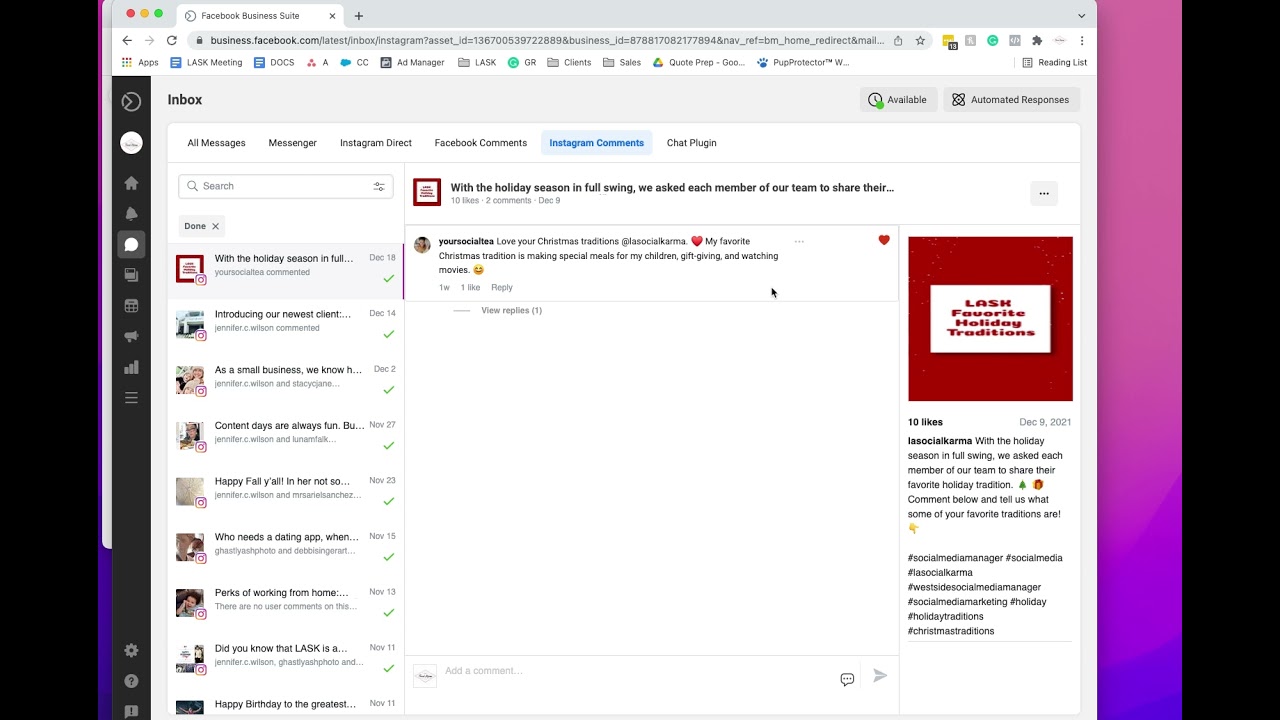Image resolution: width=1280 pixels, height=720 pixels.
Task: Expand the Chrome tab search chevron
Action: (1081, 15)
